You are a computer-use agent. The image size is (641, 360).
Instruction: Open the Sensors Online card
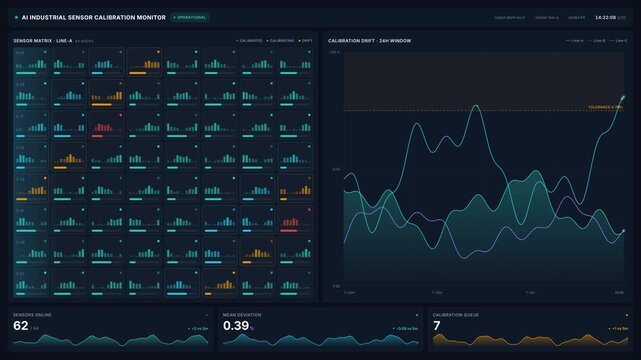(111, 330)
